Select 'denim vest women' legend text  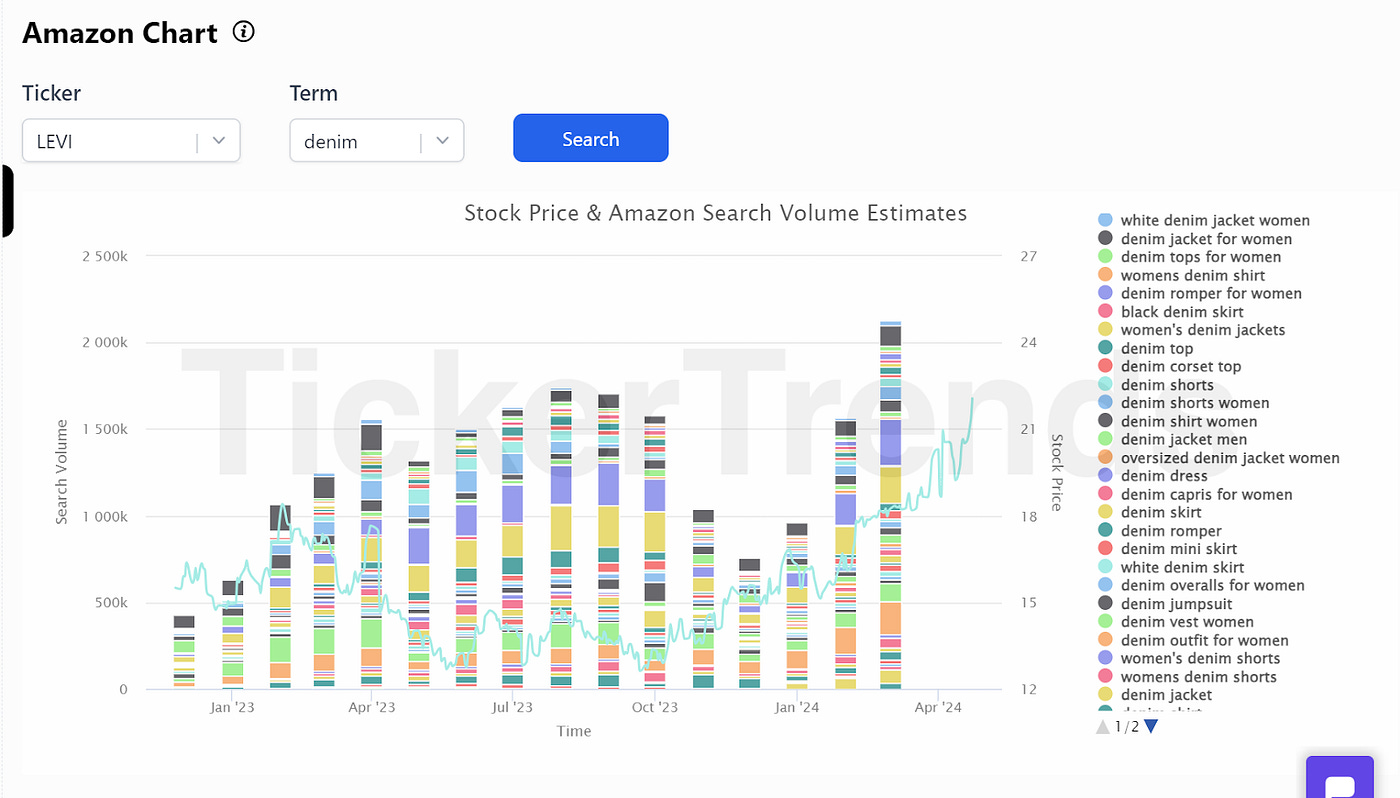click(1189, 622)
